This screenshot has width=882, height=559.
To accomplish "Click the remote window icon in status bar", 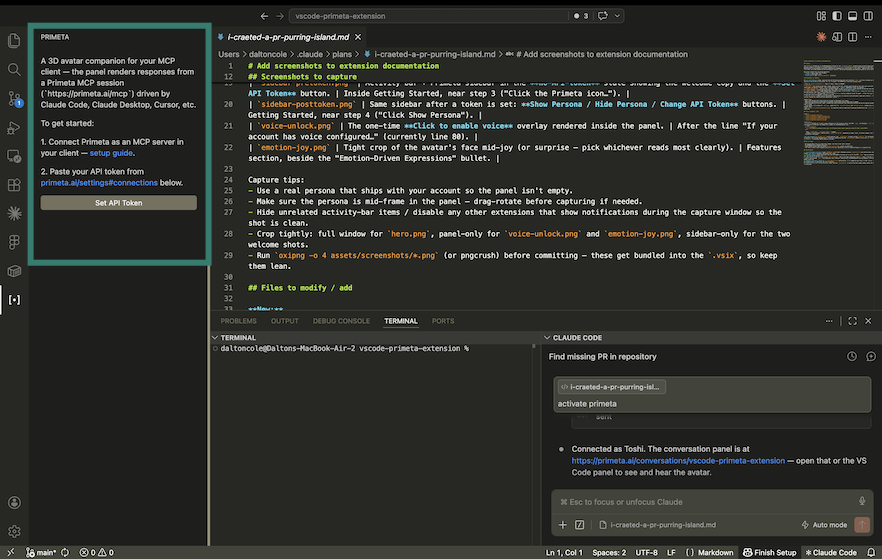I will tap(11, 553).
